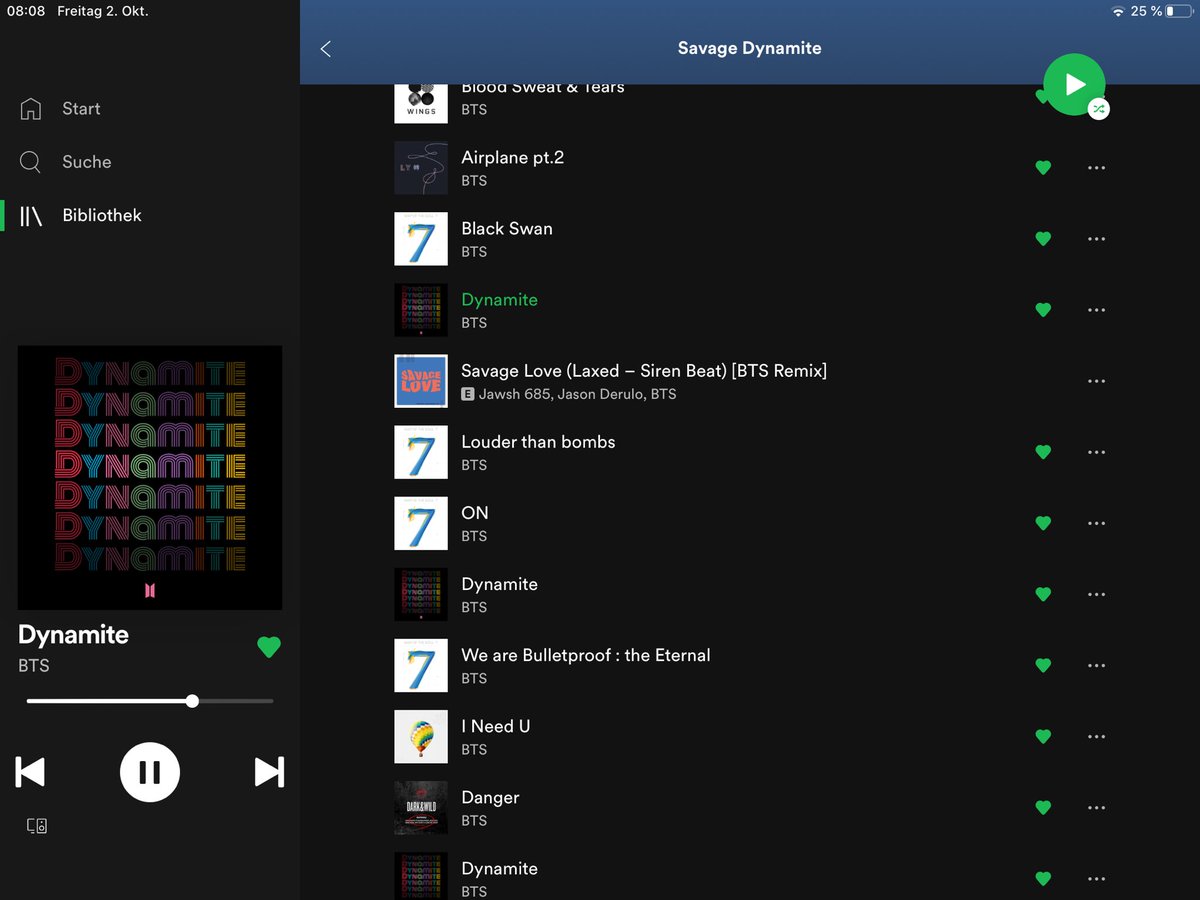
Task: Tap Jawsh 685, Jason Derulo, BTS artists
Action: tap(577, 394)
